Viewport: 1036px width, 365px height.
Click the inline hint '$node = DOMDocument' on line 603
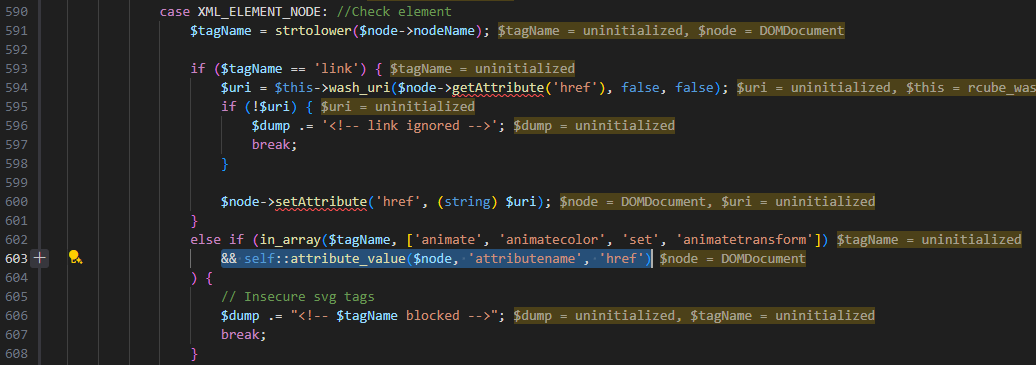tap(732, 259)
